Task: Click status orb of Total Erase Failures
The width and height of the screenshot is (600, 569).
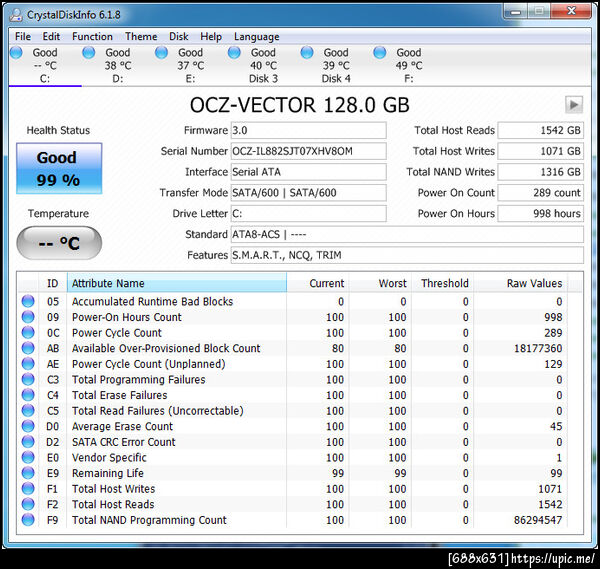Action: tap(28, 395)
